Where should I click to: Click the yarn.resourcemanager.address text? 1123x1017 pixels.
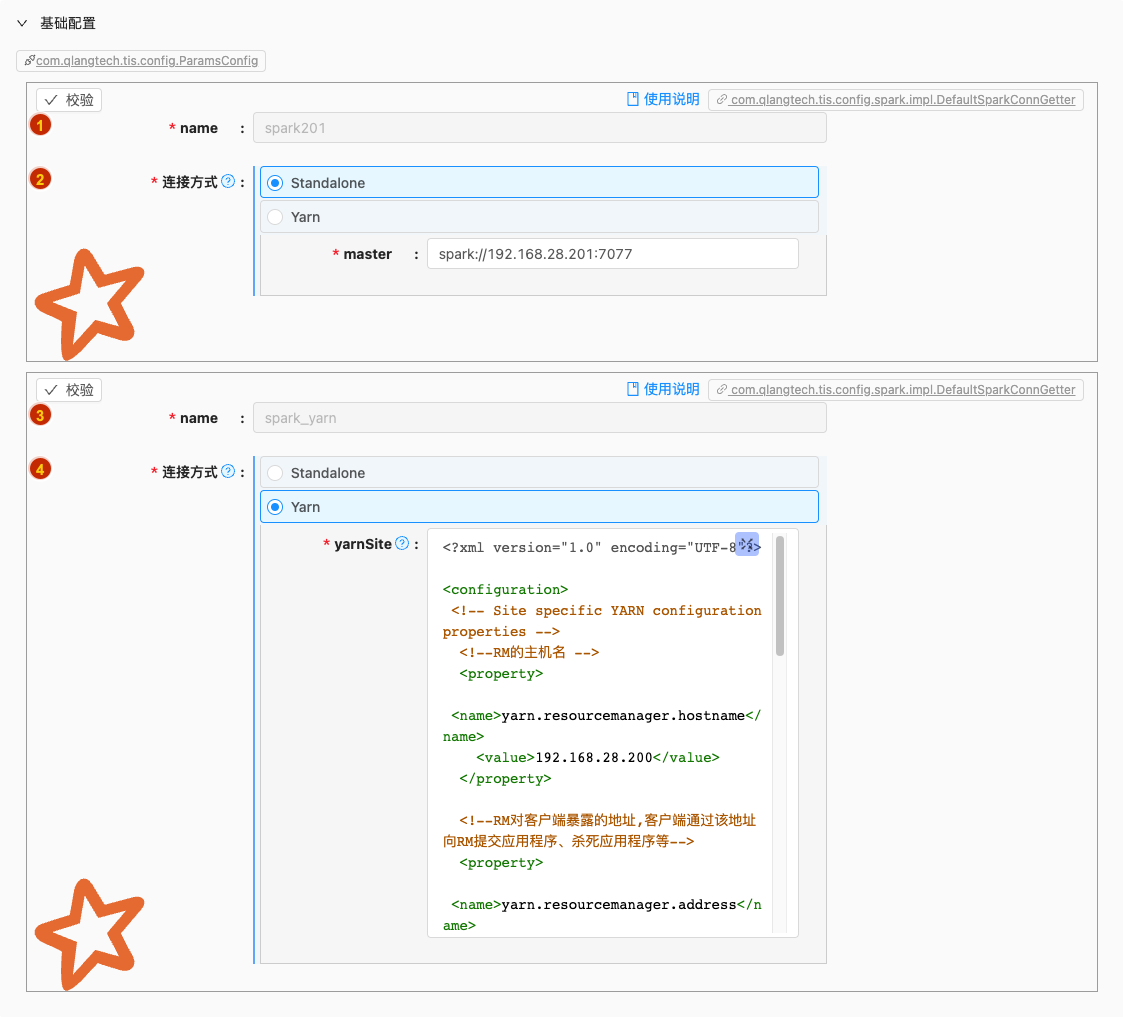[619, 905]
